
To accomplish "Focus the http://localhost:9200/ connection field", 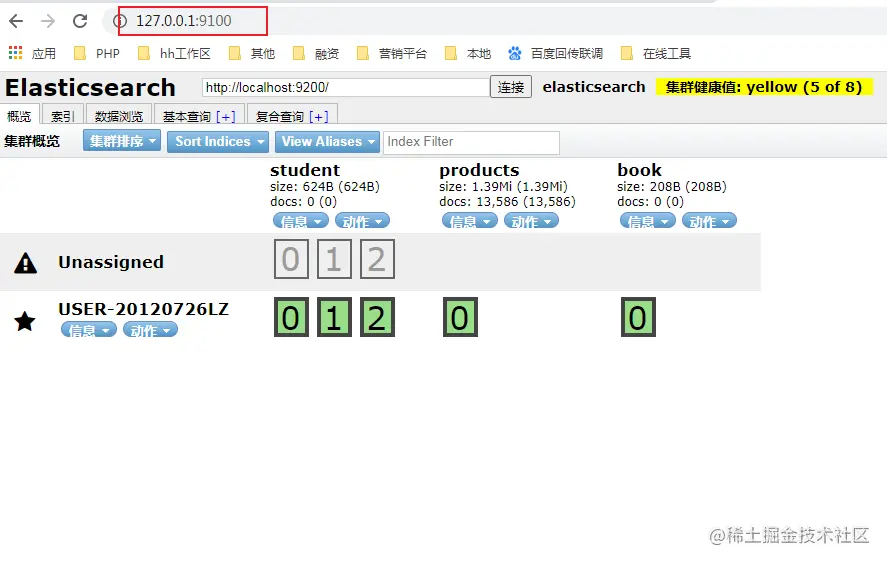I will (x=345, y=87).
